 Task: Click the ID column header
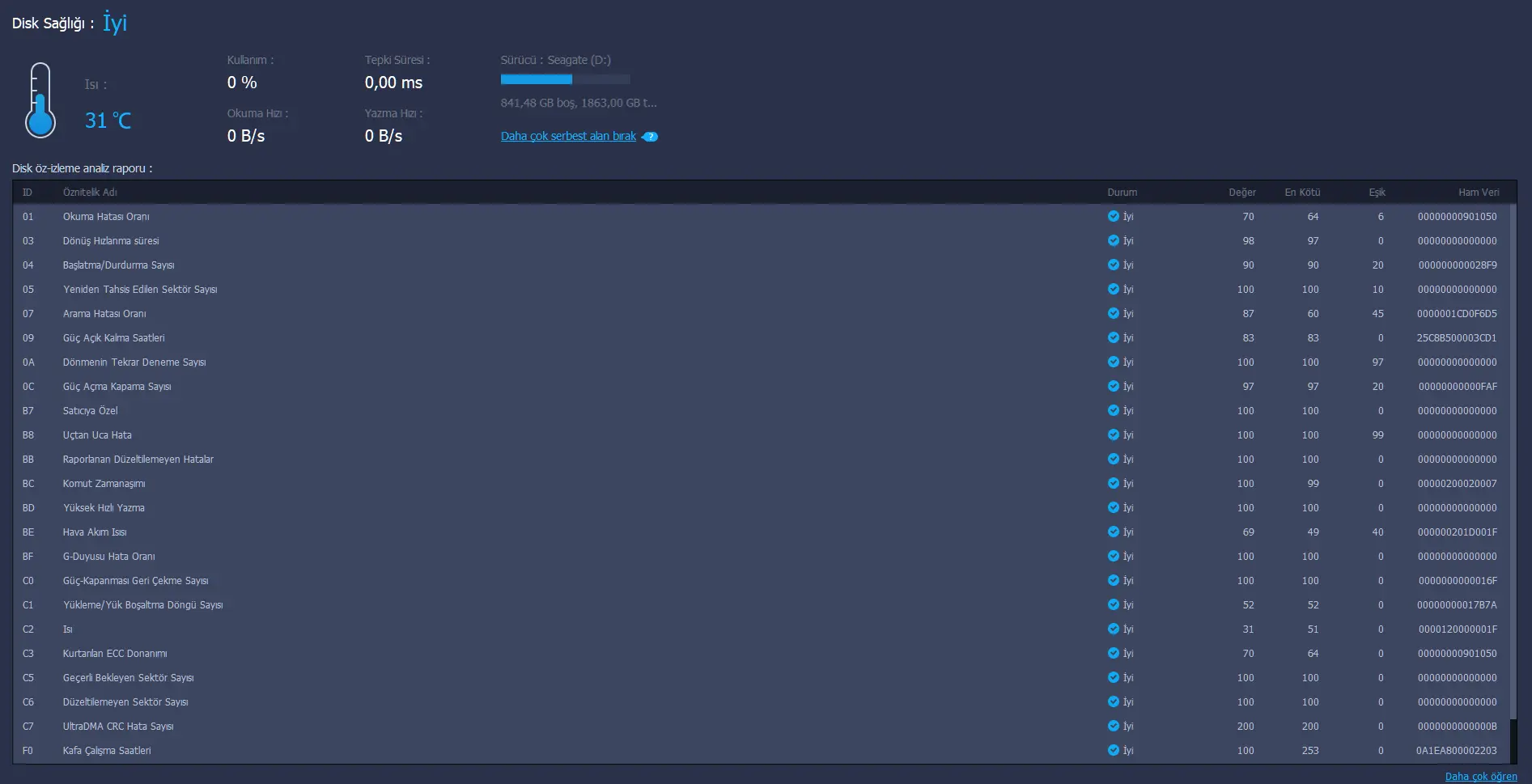tap(28, 193)
